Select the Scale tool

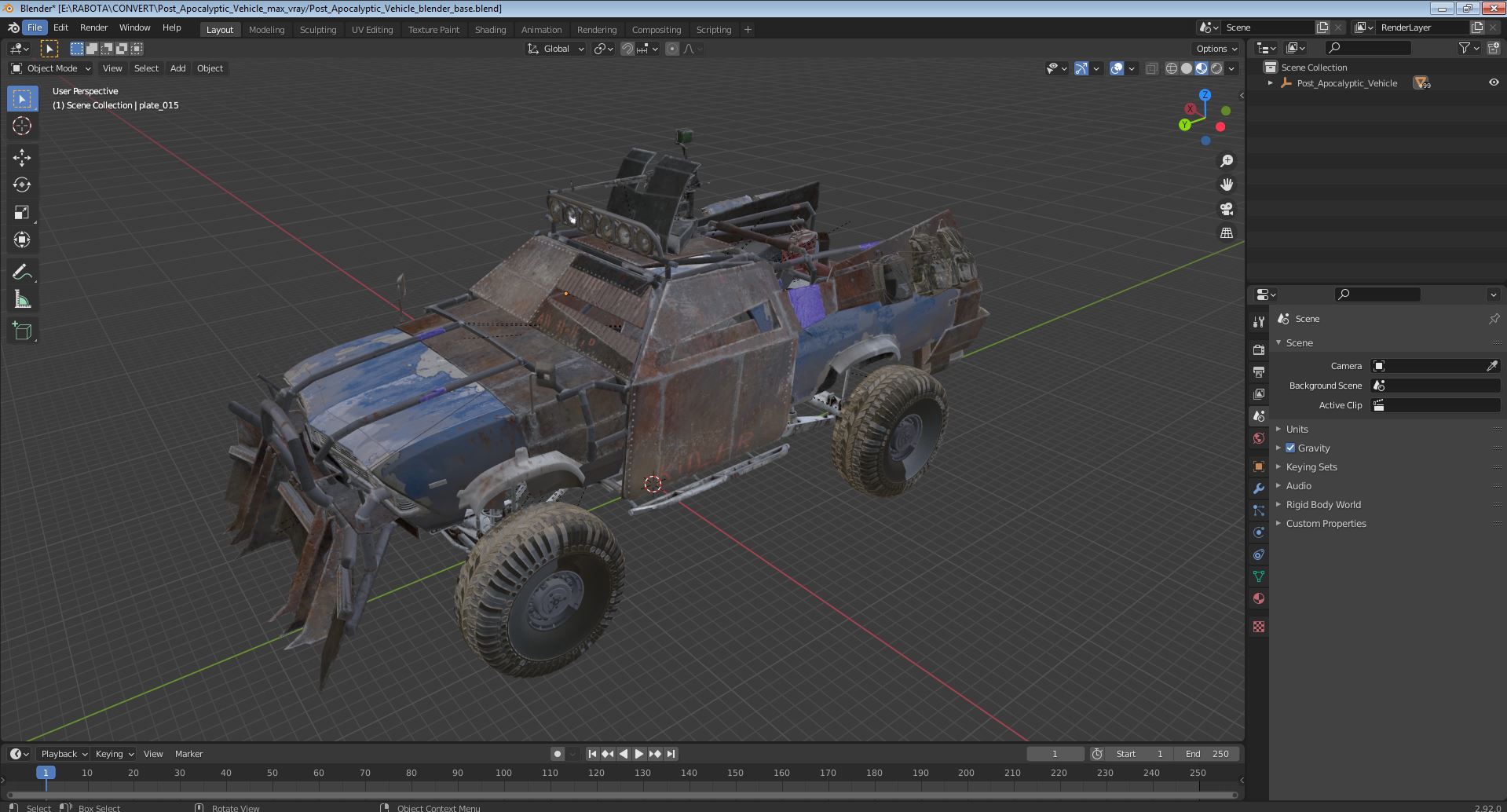tap(22, 213)
